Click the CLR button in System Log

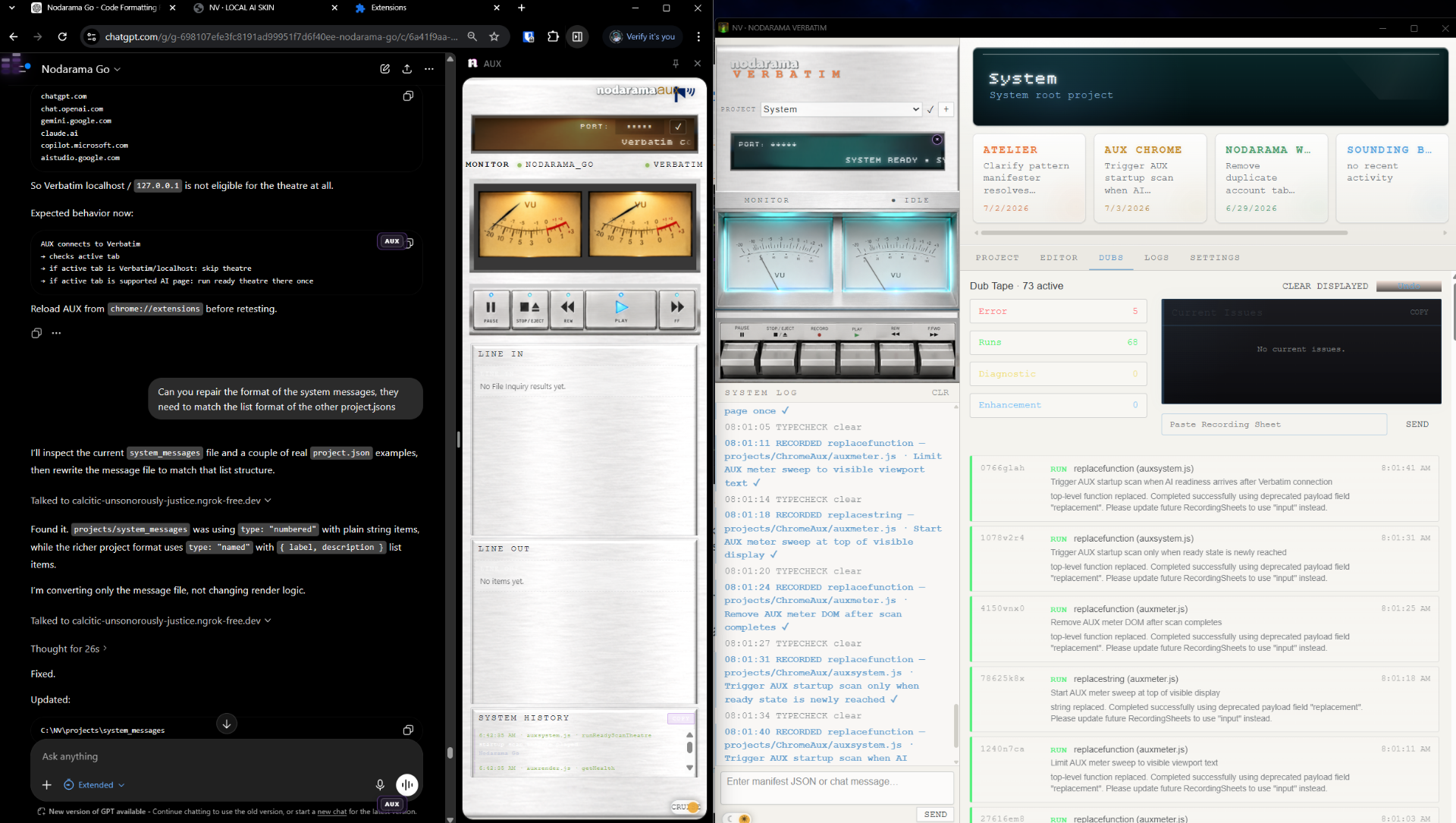(940, 393)
